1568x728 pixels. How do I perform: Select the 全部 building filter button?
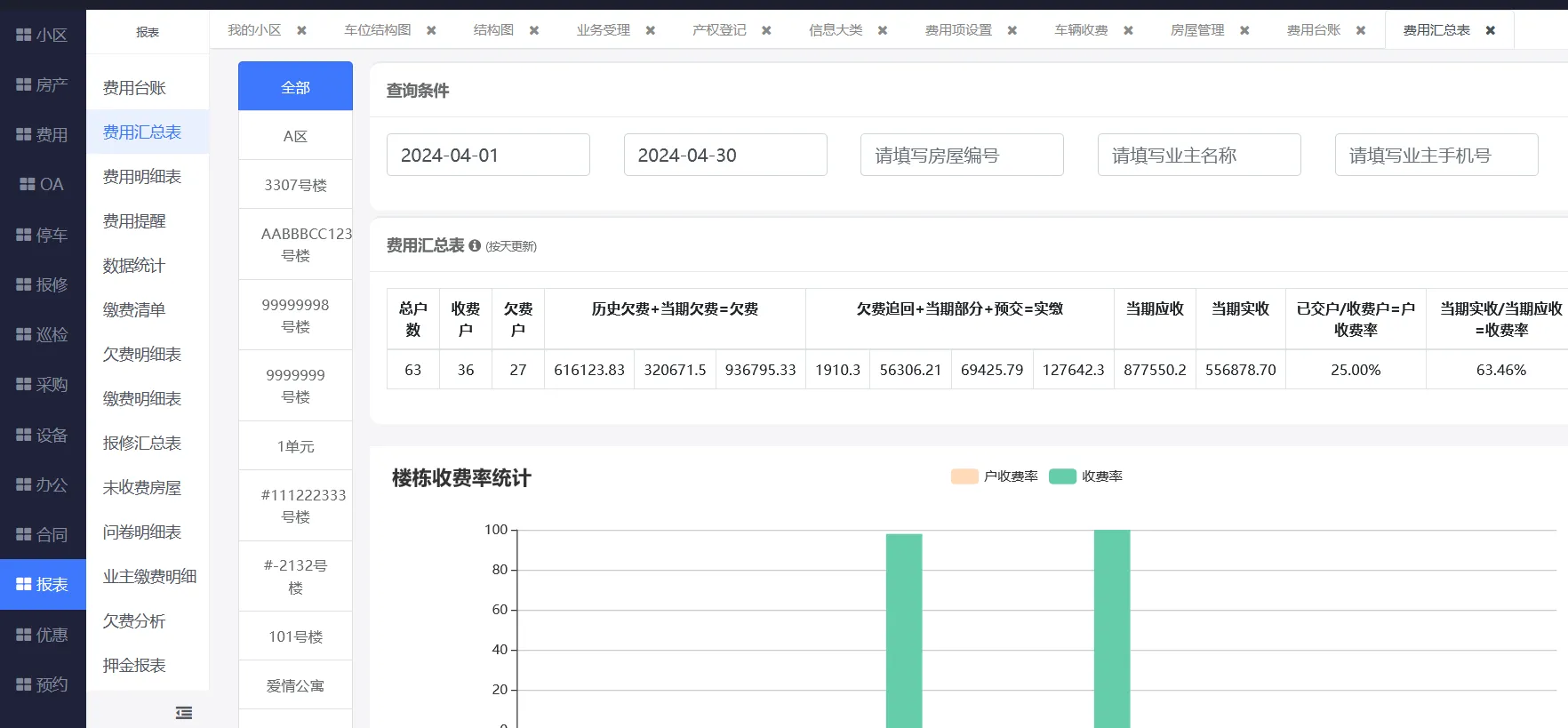(x=295, y=86)
